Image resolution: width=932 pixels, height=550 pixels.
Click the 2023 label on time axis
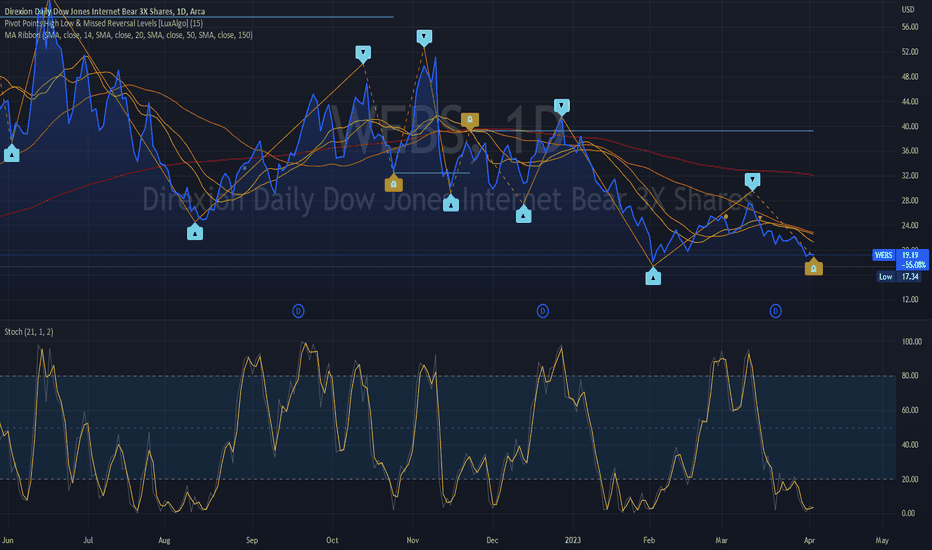572,540
